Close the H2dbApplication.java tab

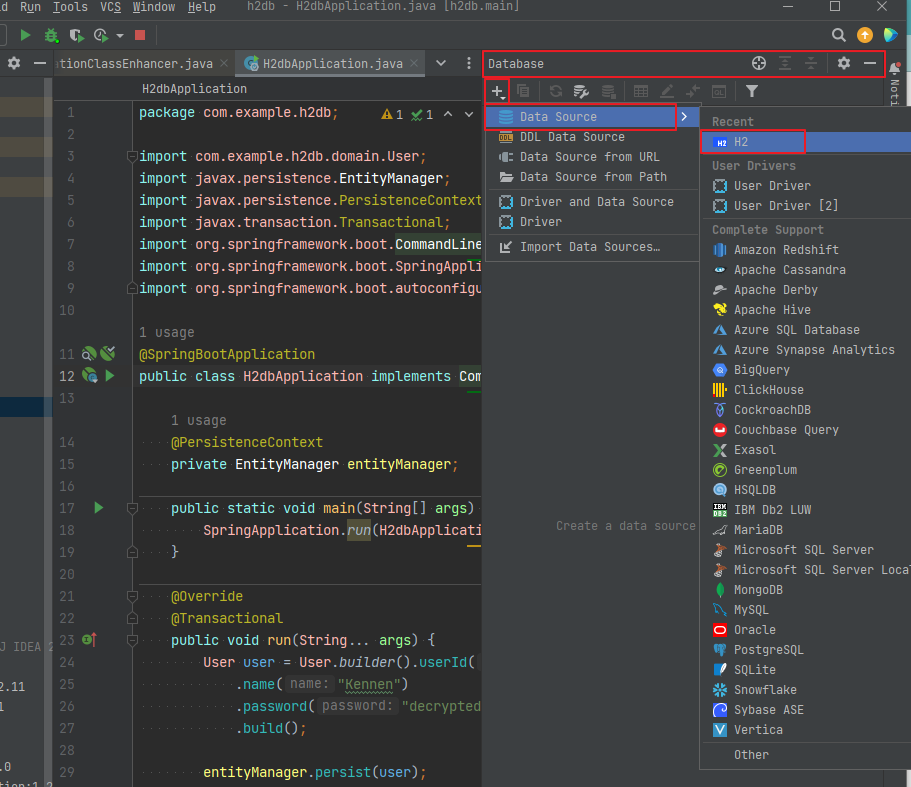click(x=414, y=63)
